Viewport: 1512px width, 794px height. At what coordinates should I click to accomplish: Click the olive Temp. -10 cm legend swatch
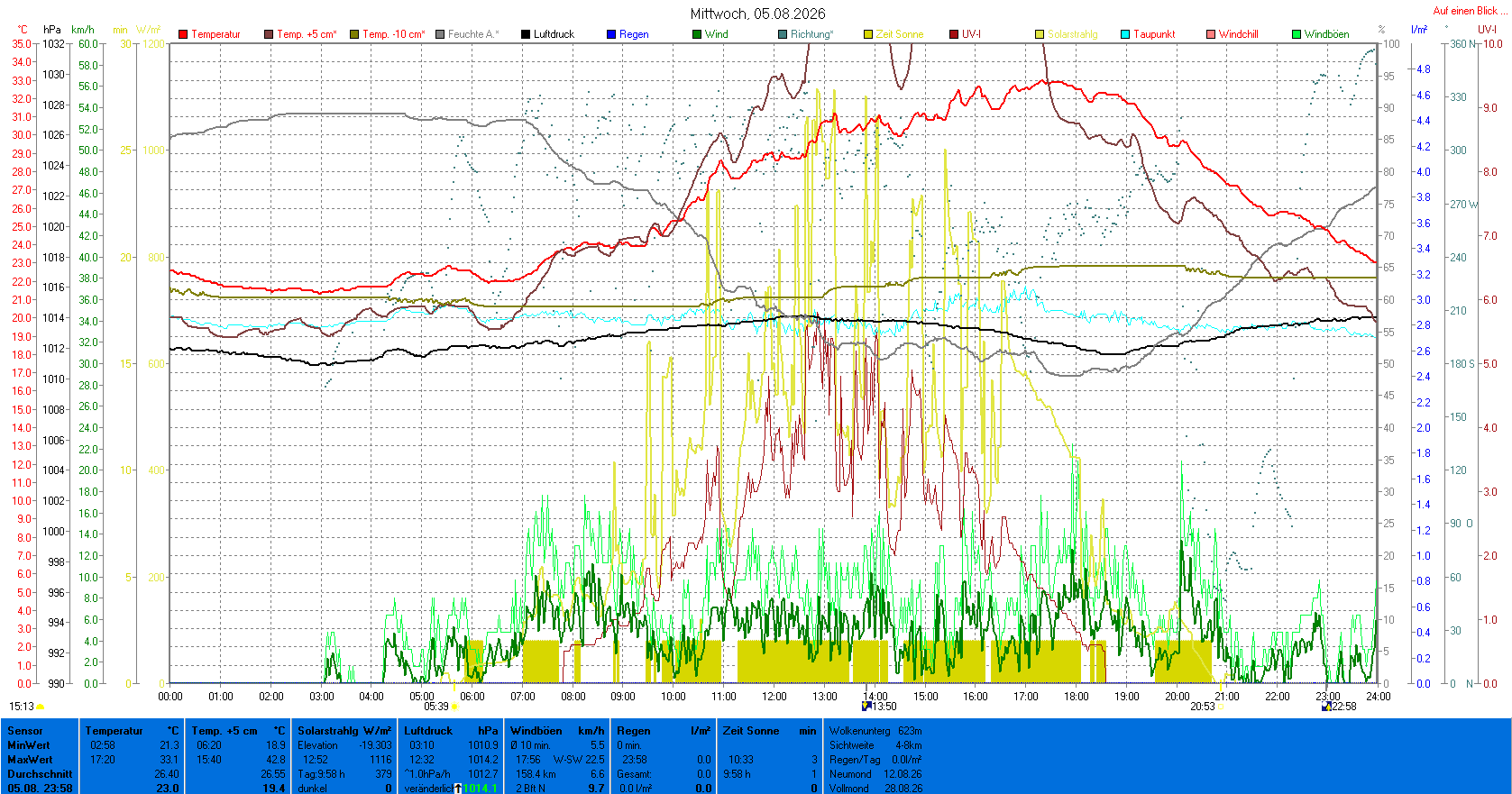tap(354, 34)
